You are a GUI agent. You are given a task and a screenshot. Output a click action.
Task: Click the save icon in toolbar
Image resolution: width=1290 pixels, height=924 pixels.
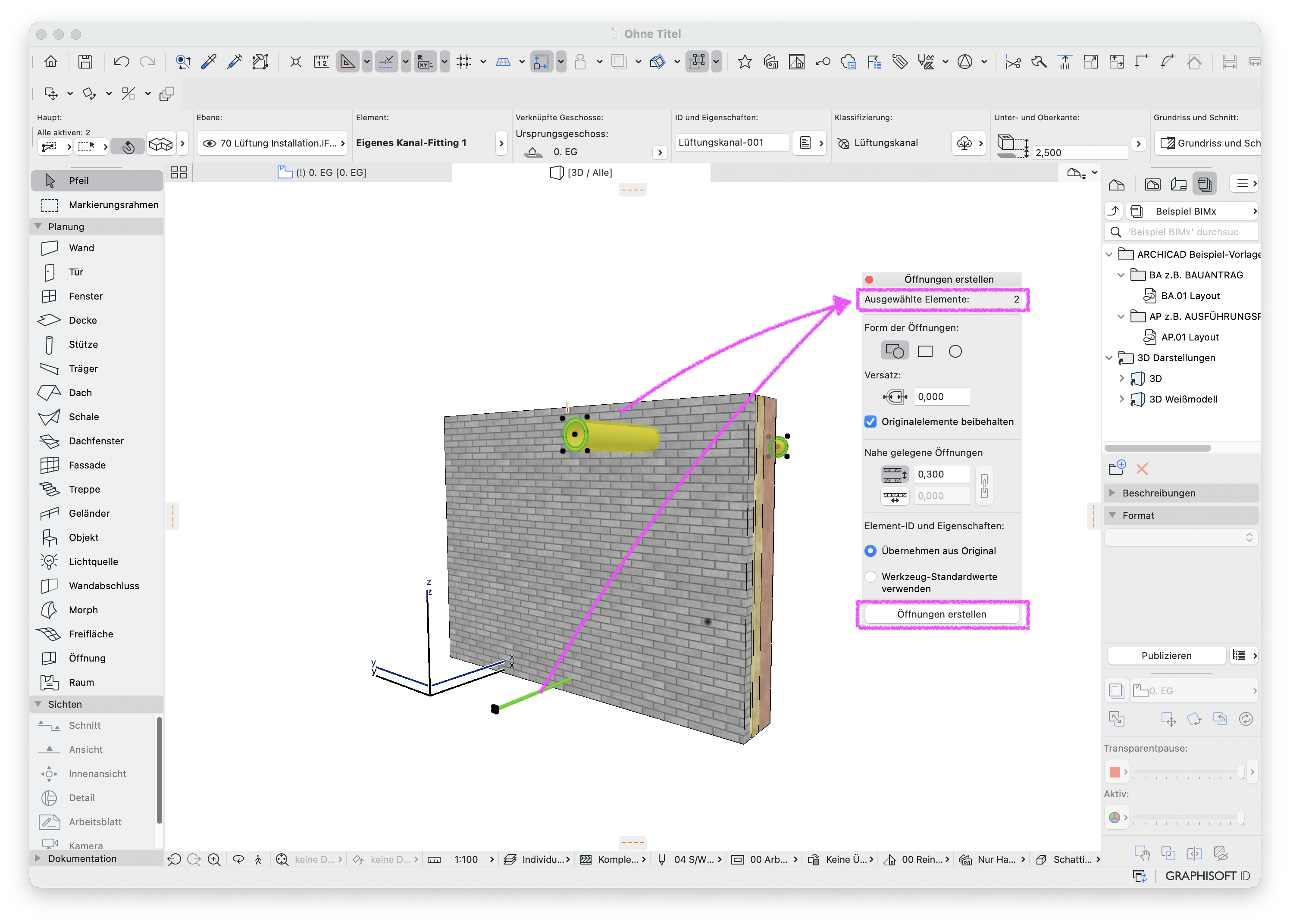[x=85, y=61]
